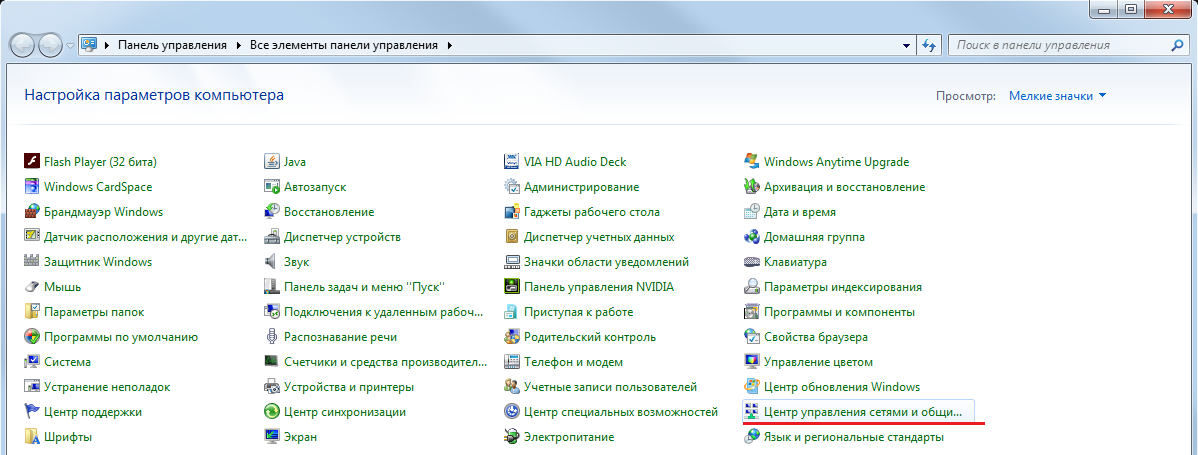The width and height of the screenshot is (1198, 455).
Task: Open the Звук speaker icon
Action: [271, 262]
